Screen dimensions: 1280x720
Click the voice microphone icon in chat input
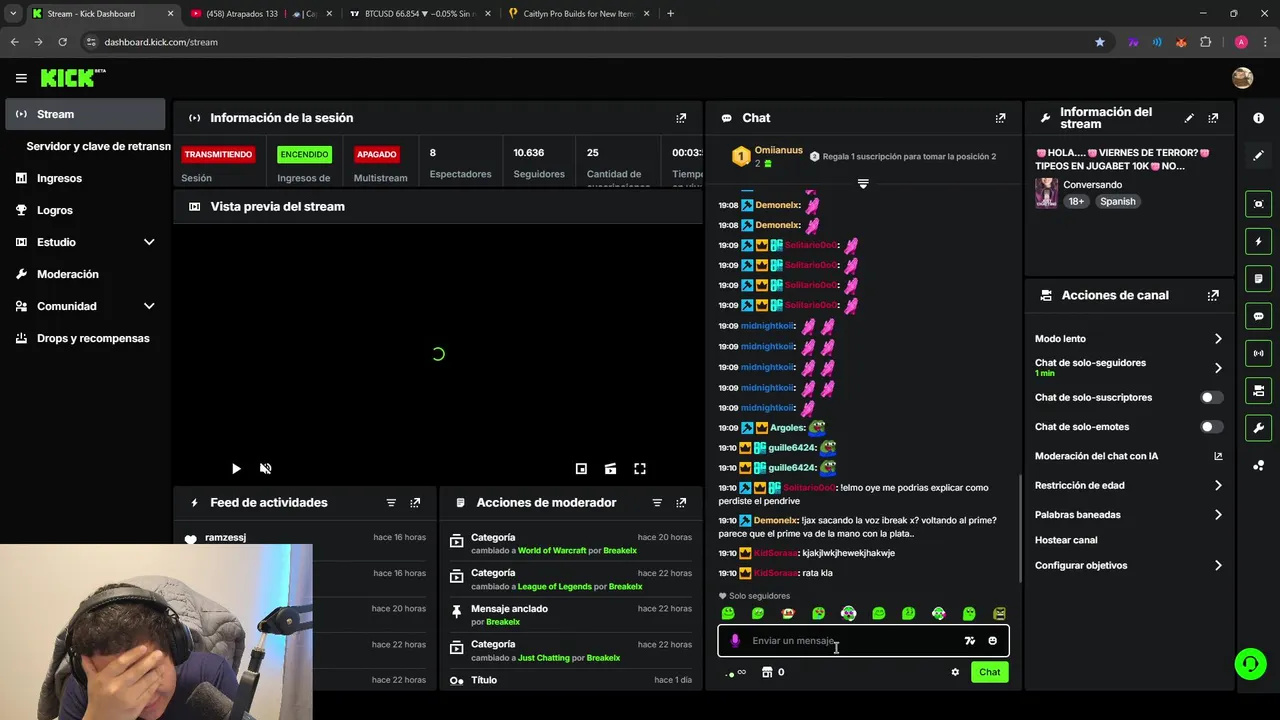coord(735,641)
